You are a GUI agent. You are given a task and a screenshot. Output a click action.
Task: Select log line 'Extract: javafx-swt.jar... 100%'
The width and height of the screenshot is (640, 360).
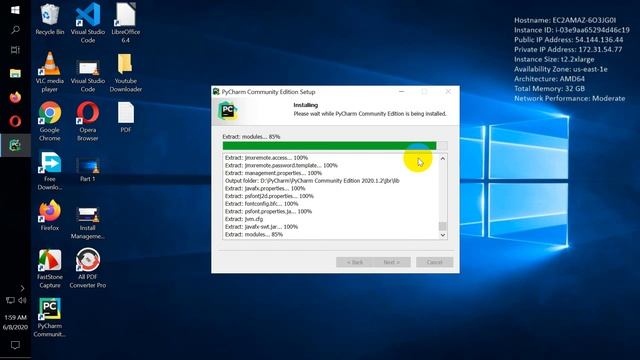[x=261, y=227]
